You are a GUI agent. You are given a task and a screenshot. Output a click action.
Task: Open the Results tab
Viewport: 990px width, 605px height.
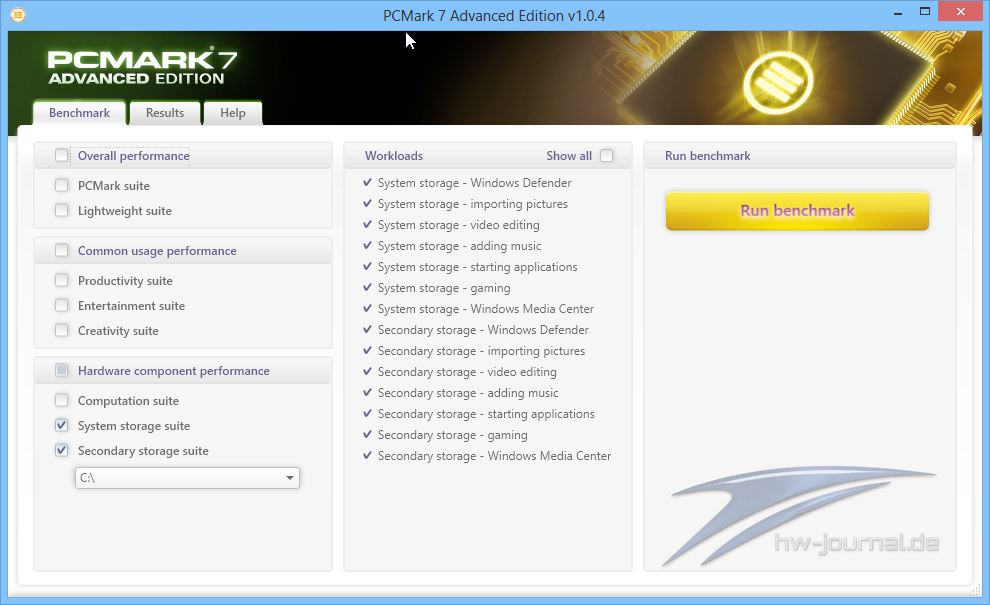(165, 113)
